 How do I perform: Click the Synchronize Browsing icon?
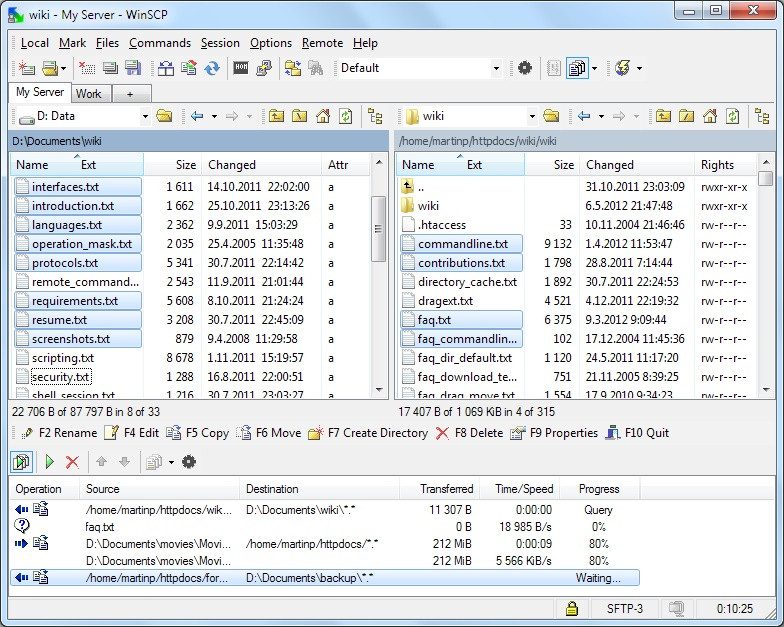pos(293,68)
